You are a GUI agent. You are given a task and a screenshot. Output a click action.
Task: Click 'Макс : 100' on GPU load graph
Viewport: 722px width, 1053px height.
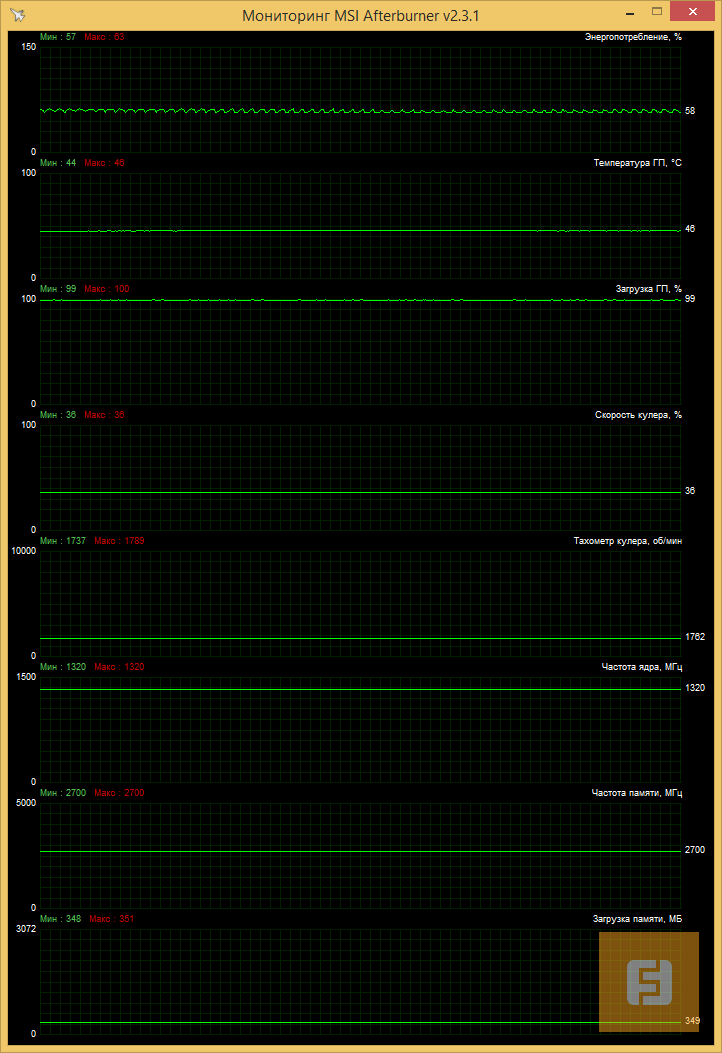107,289
